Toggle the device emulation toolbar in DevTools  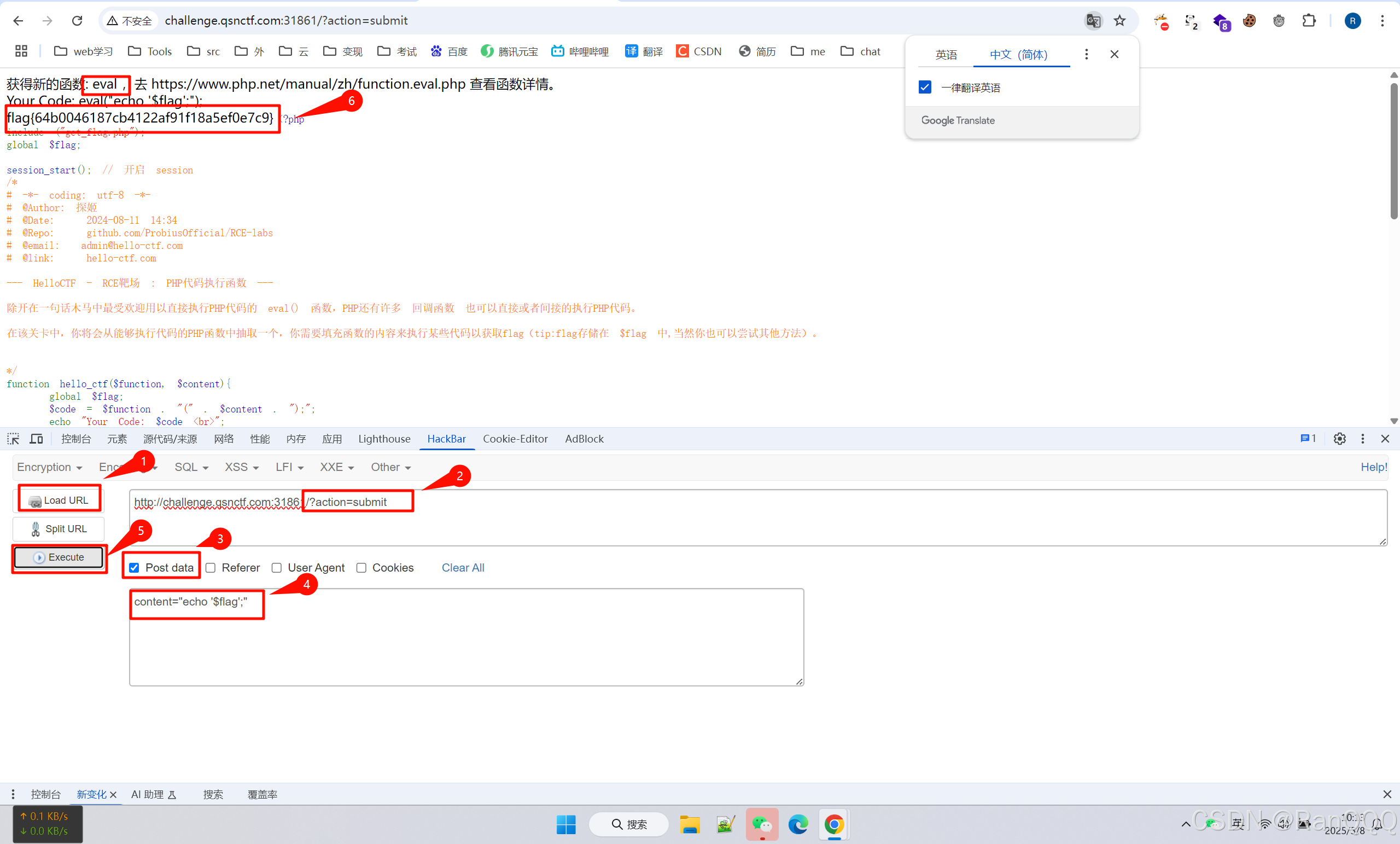click(x=36, y=438)
